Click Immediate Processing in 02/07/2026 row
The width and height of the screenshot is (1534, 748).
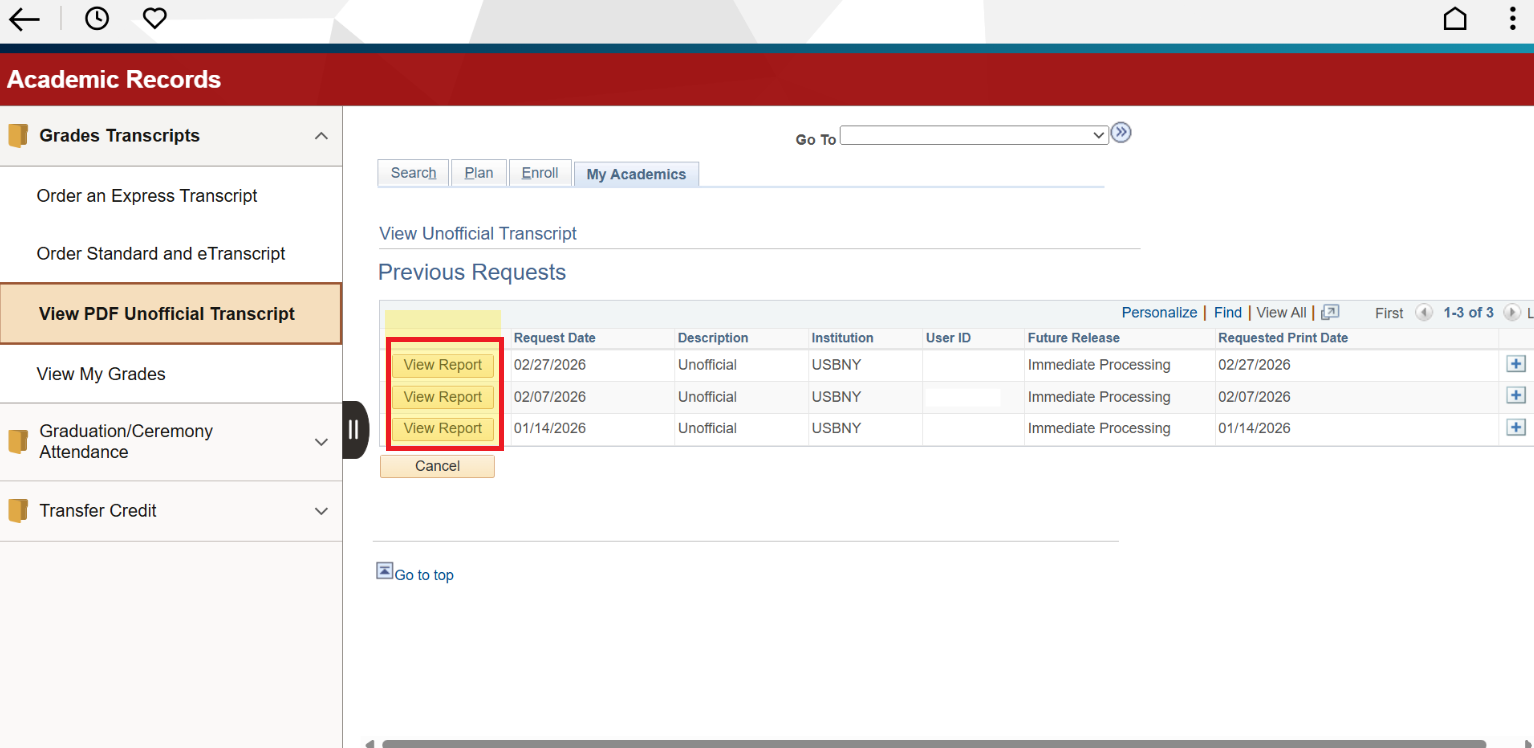coord(1099,397)
